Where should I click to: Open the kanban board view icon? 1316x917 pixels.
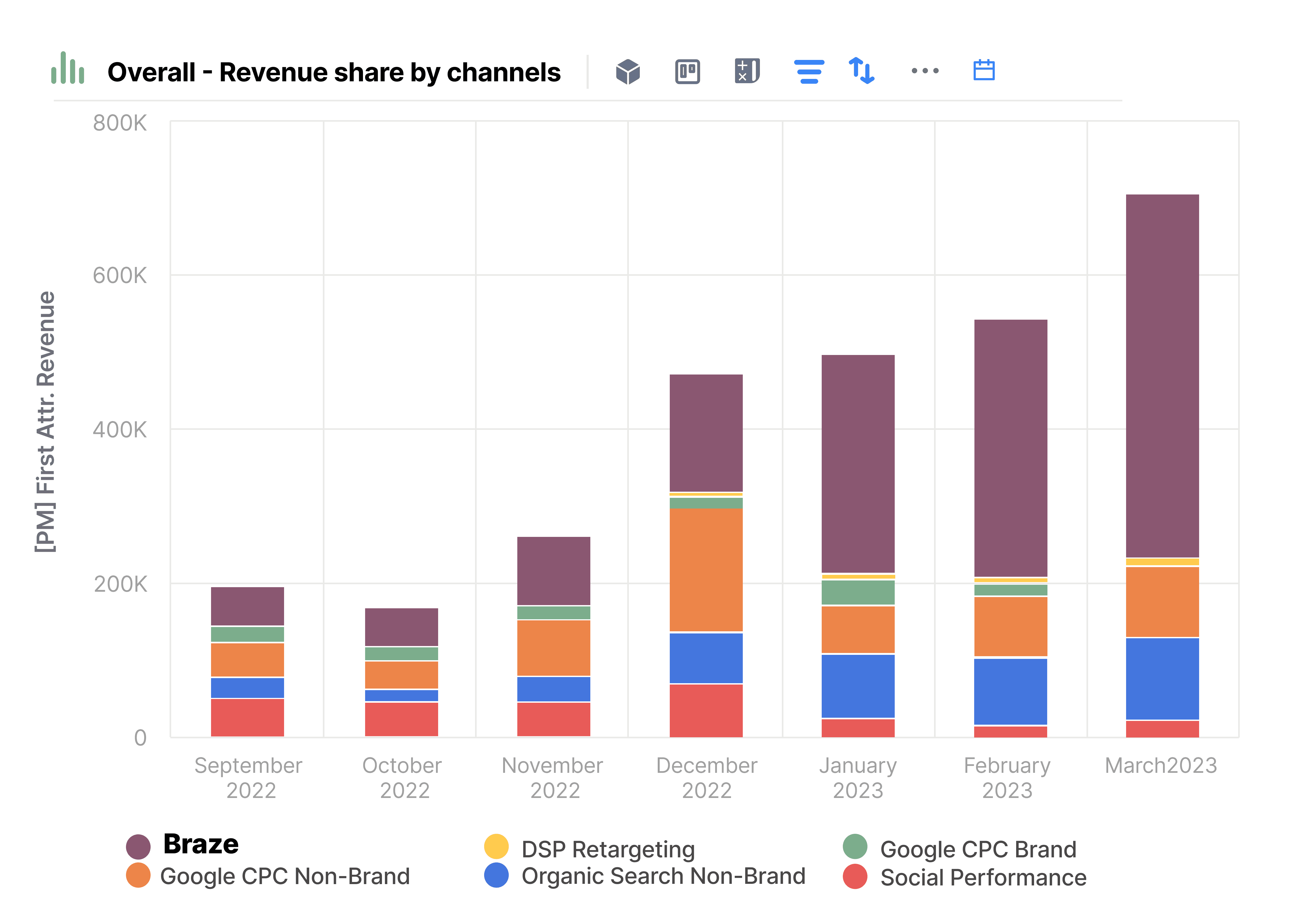(687, 72)
